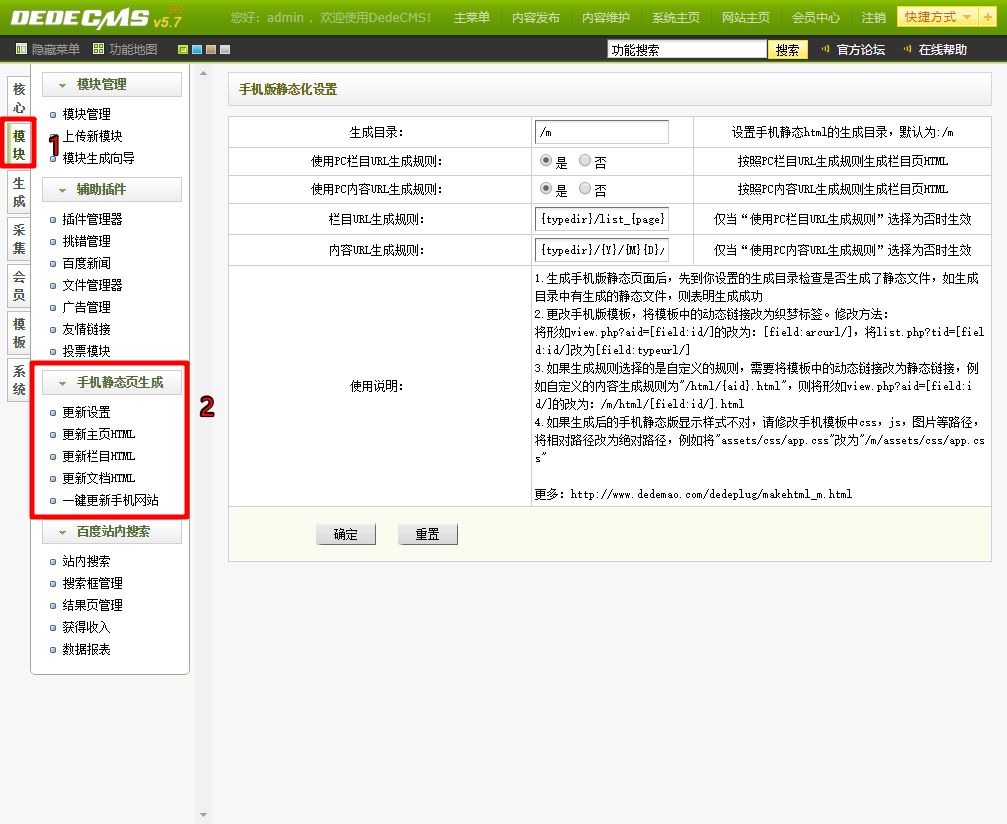Click the 生成目录 input field

click(601, 132)
